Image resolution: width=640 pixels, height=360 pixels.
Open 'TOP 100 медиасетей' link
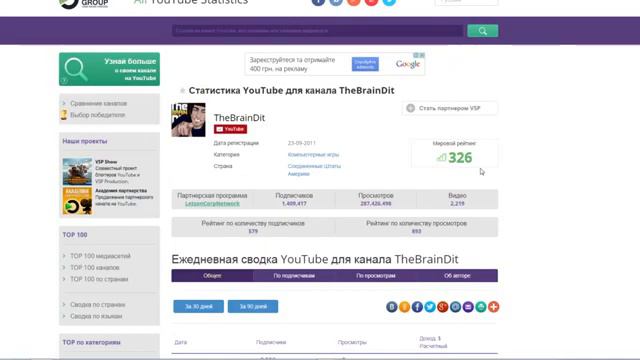(100, 256)
